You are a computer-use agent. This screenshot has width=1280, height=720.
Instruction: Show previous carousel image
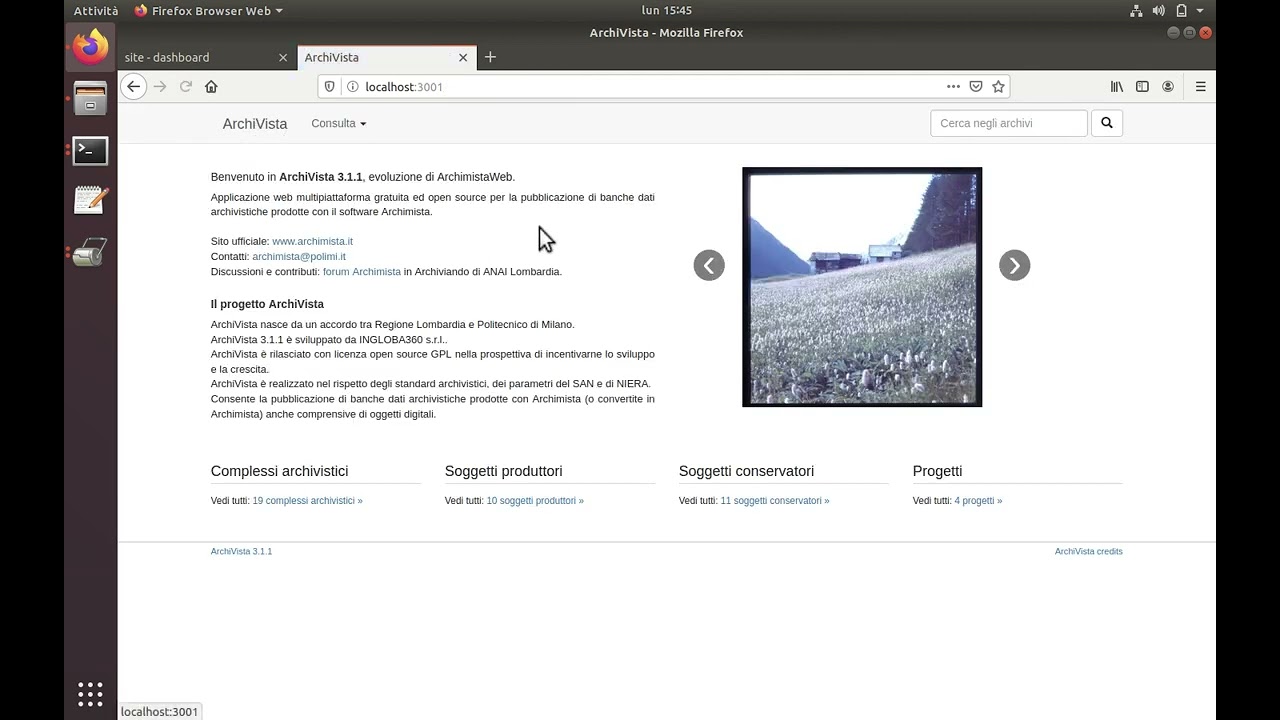(709, 265)
